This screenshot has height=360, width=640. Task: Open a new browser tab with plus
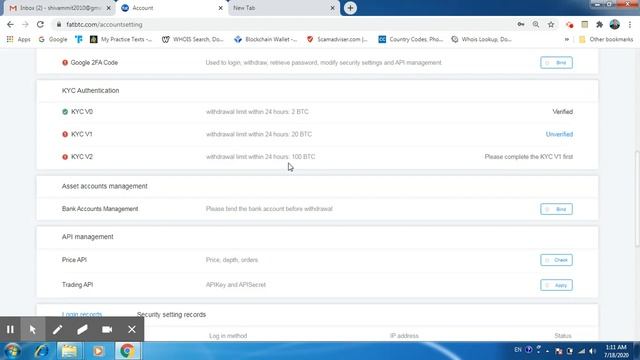coord(350,8)
